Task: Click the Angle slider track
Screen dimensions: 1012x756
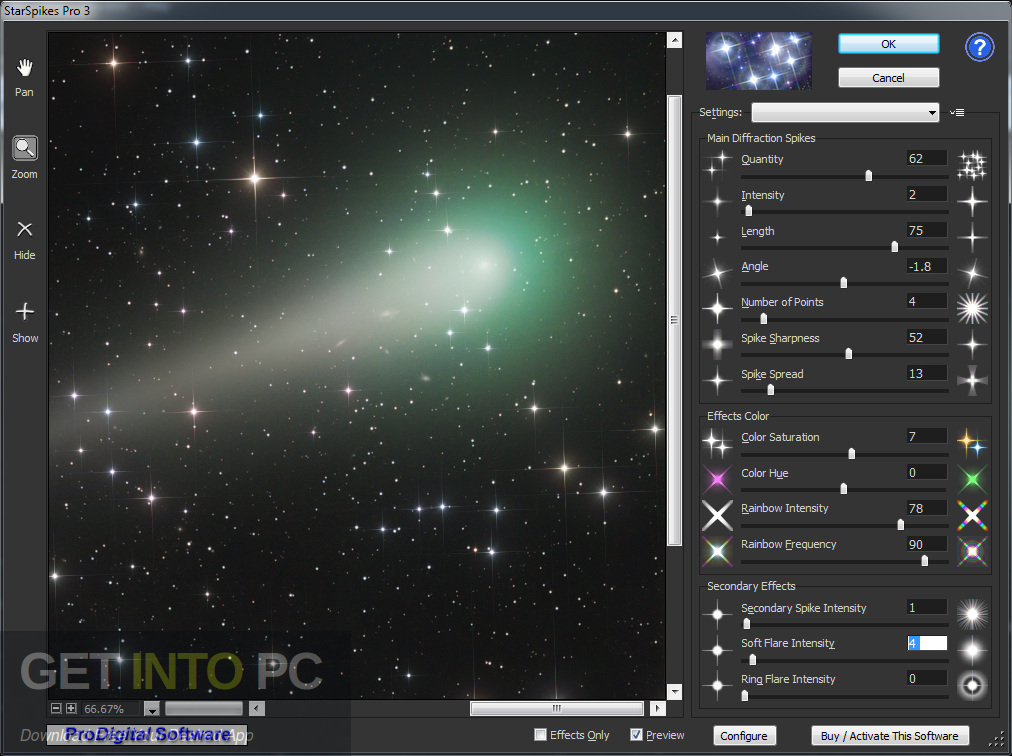Action: pyautogui.click(x=844, y=283)
